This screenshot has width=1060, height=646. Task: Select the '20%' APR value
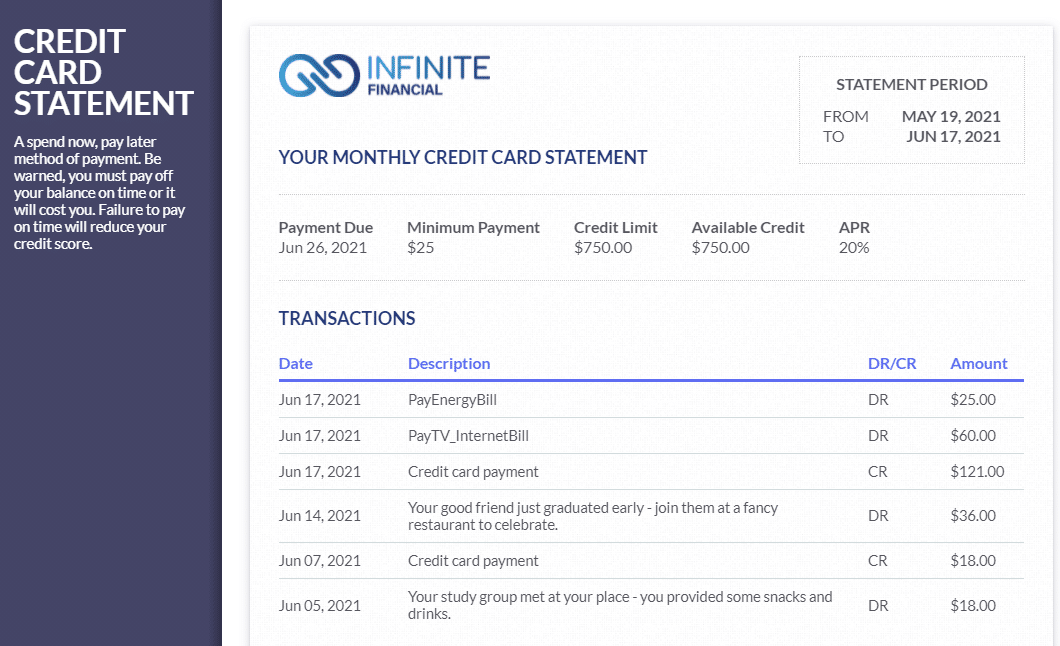click(854, 247)
